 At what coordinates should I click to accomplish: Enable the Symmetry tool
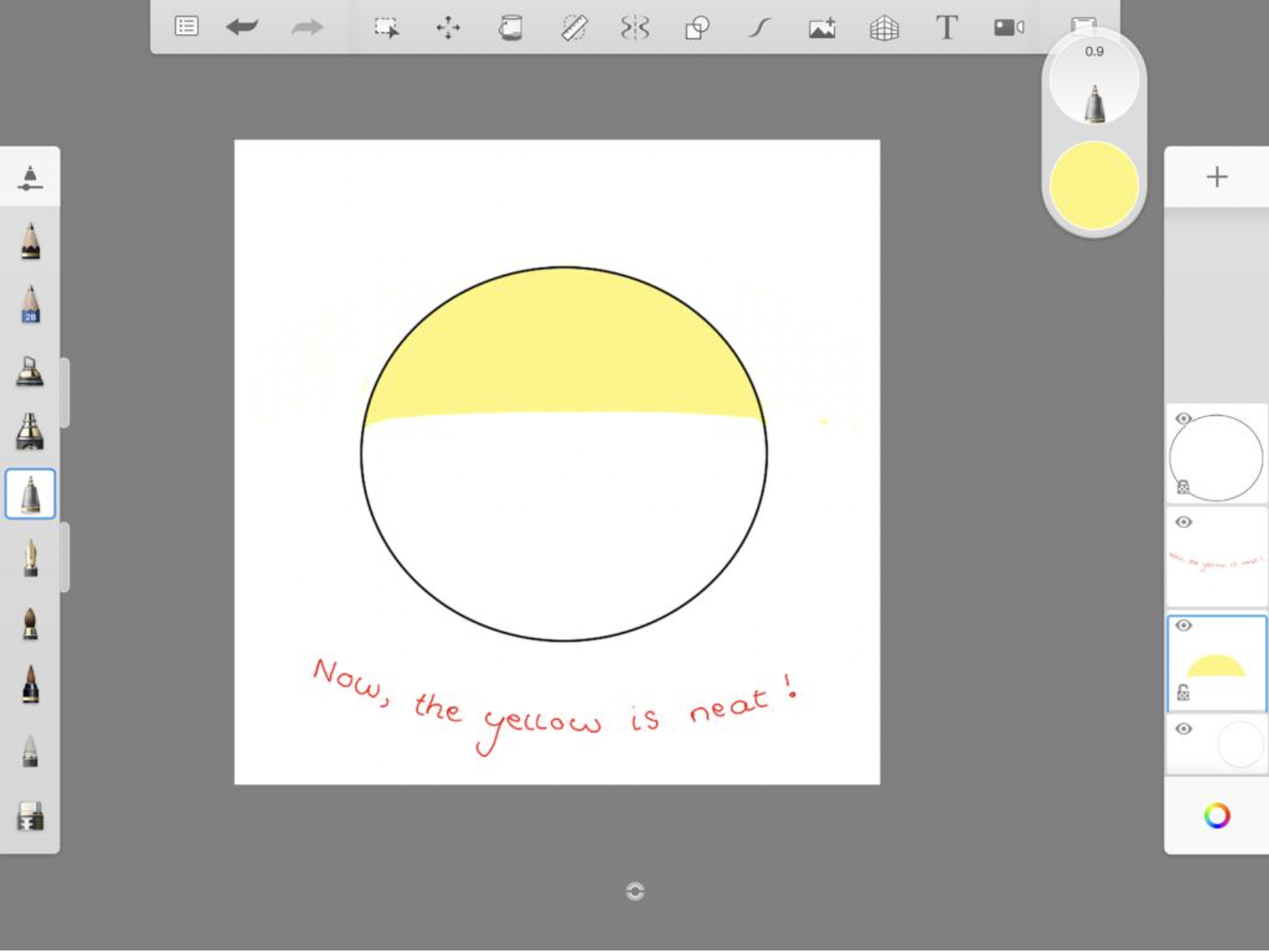tap(634, 28)
